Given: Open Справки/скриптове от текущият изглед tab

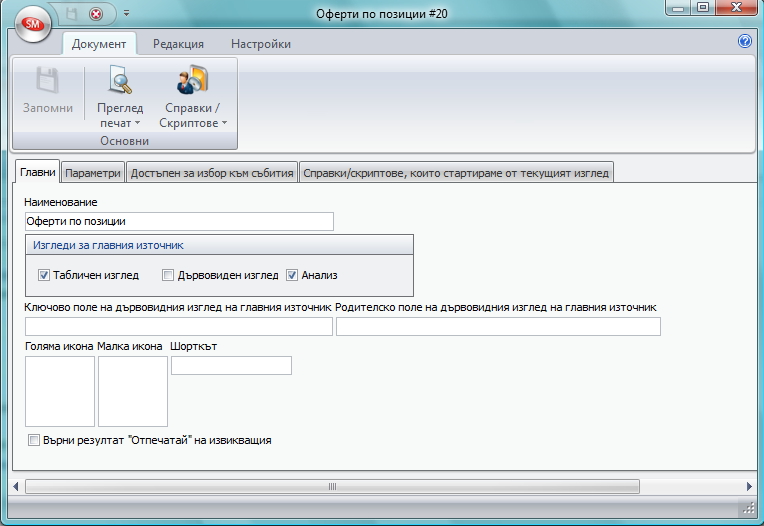Looking at the screenshot, I should click(456, 173).
